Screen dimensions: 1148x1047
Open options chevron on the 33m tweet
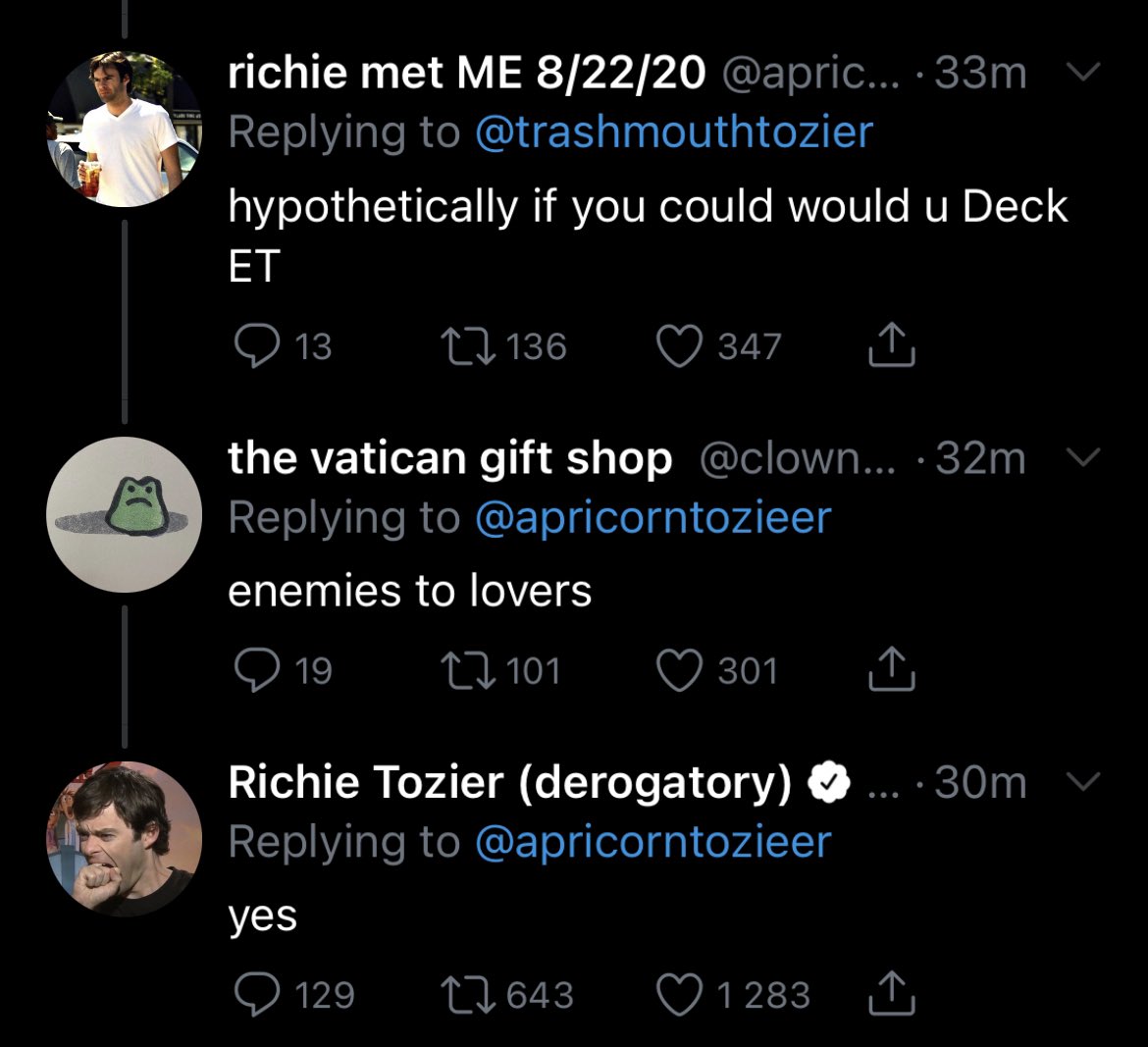(1083, 71)
